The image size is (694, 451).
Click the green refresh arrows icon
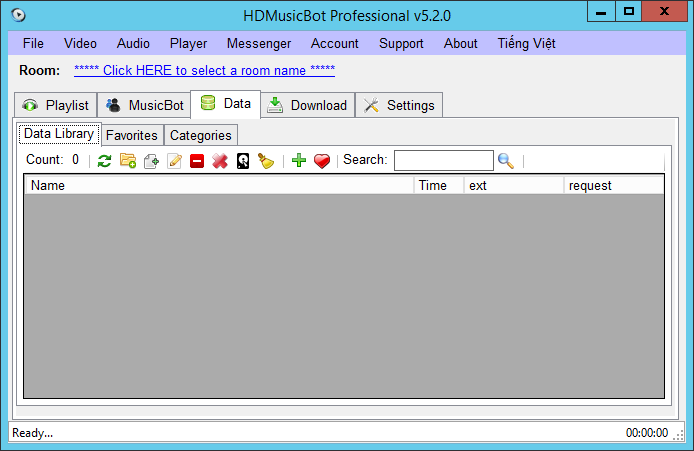click(x=104, y=160)
